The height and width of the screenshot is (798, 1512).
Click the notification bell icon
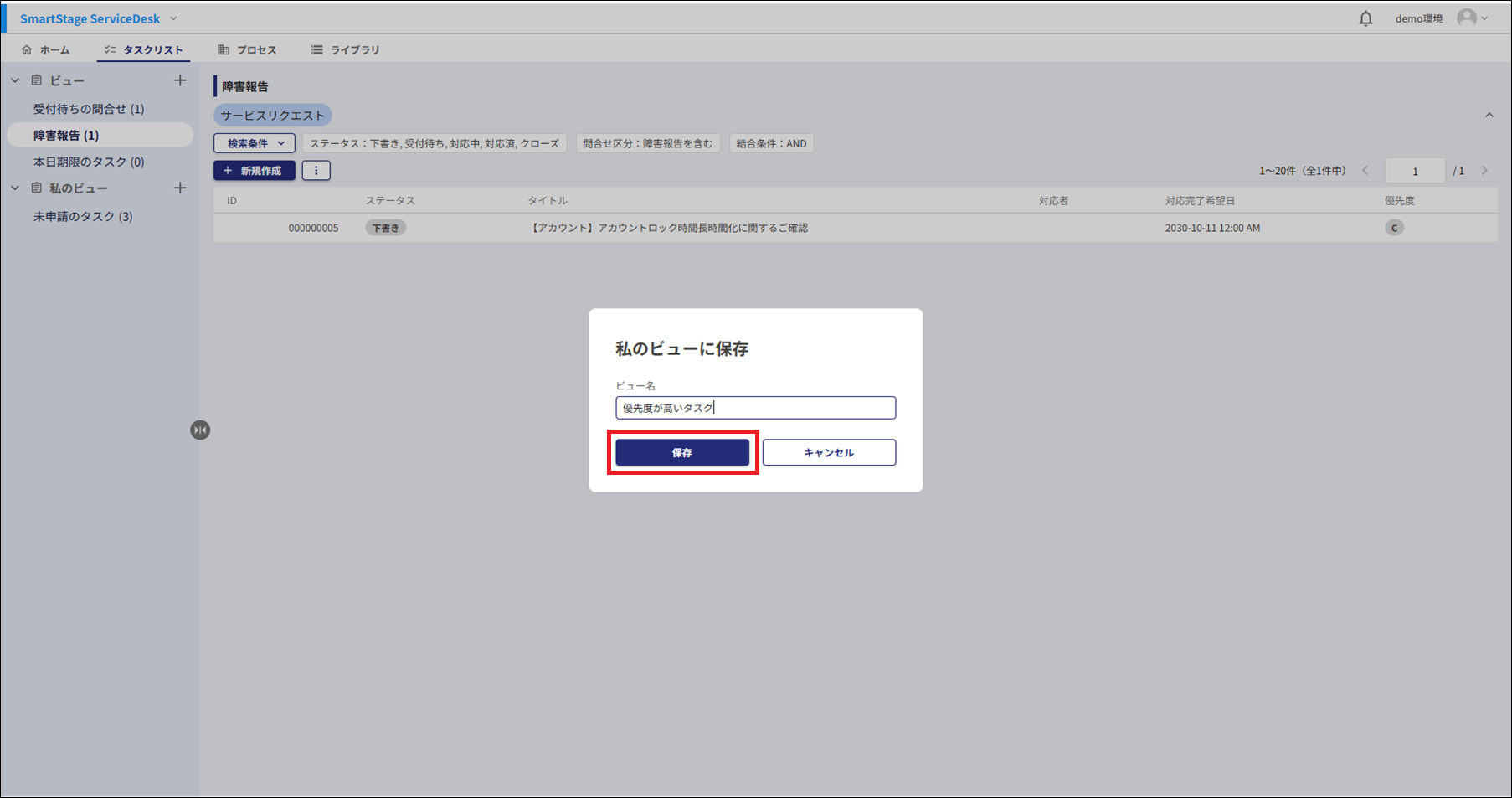[1365, 18]
